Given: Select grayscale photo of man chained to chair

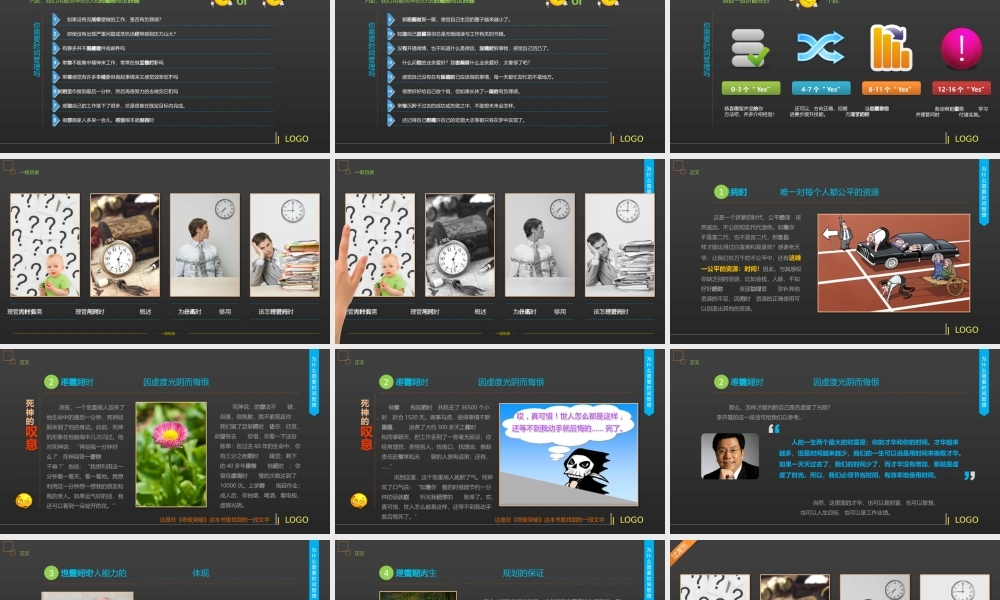Looking at the screenshot, I should pos(540,245).
